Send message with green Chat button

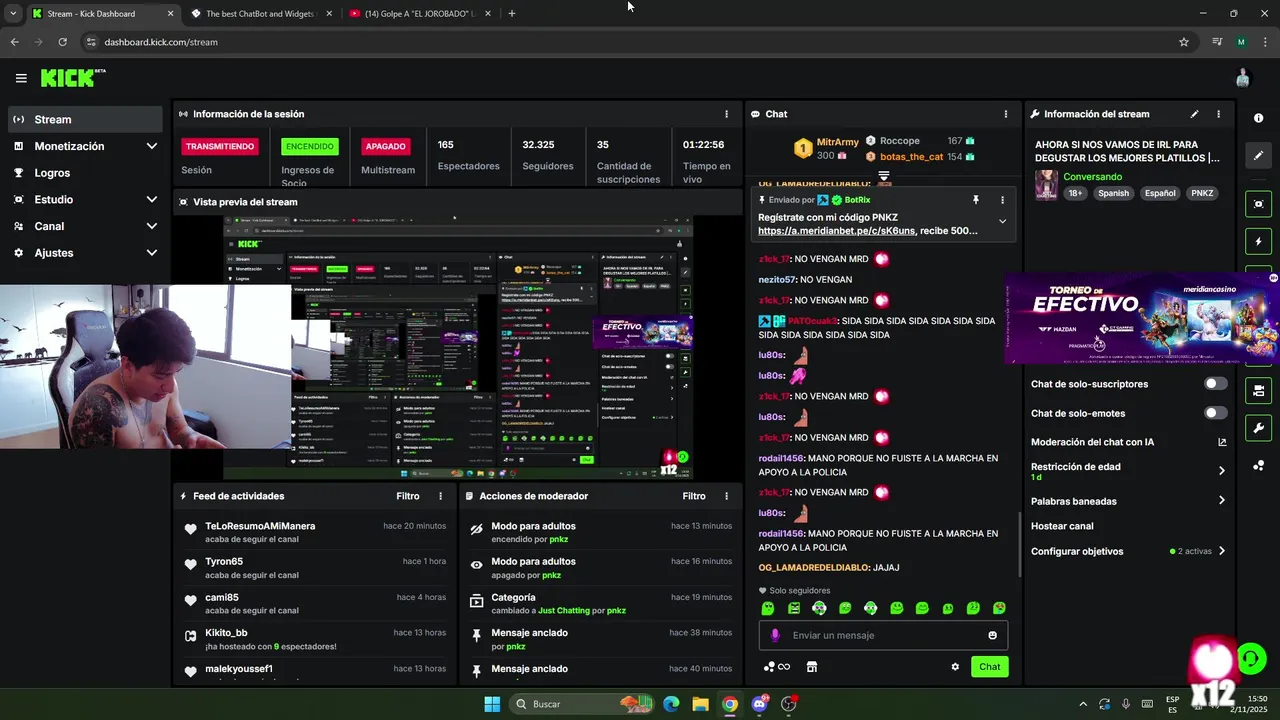(x=989, y=667)
